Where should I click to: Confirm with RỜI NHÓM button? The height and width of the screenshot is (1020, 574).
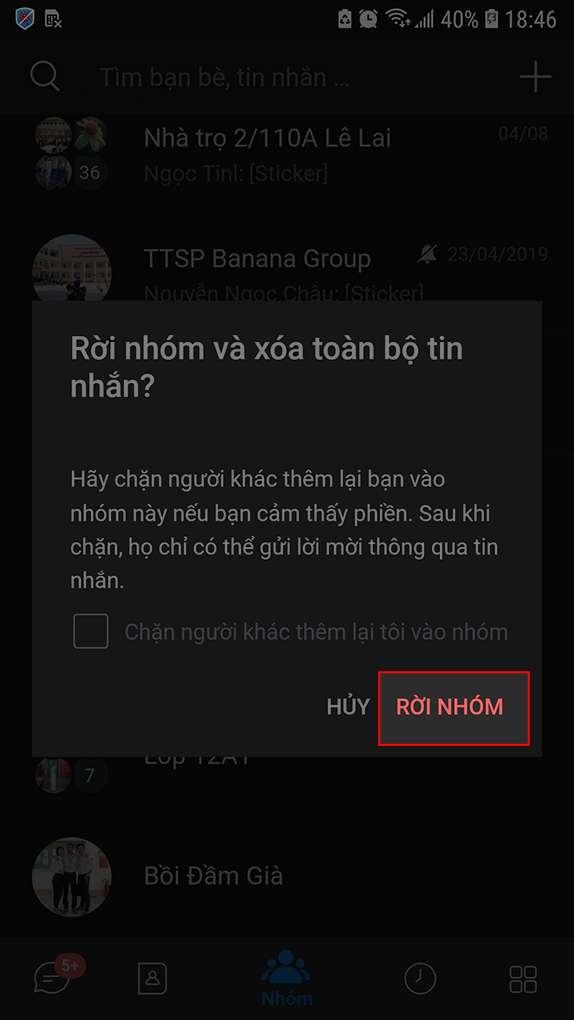pos(454,708)
